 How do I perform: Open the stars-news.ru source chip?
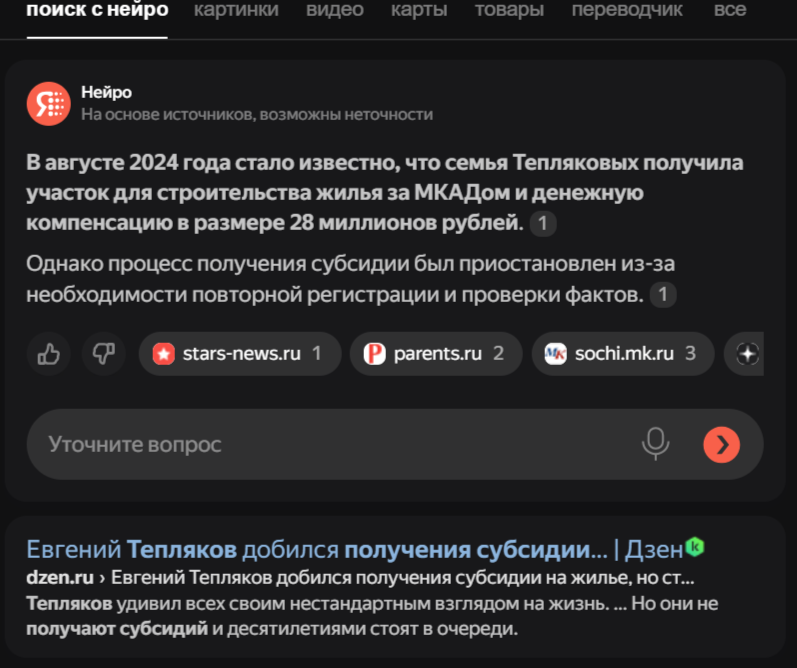[x=240, y=354]
